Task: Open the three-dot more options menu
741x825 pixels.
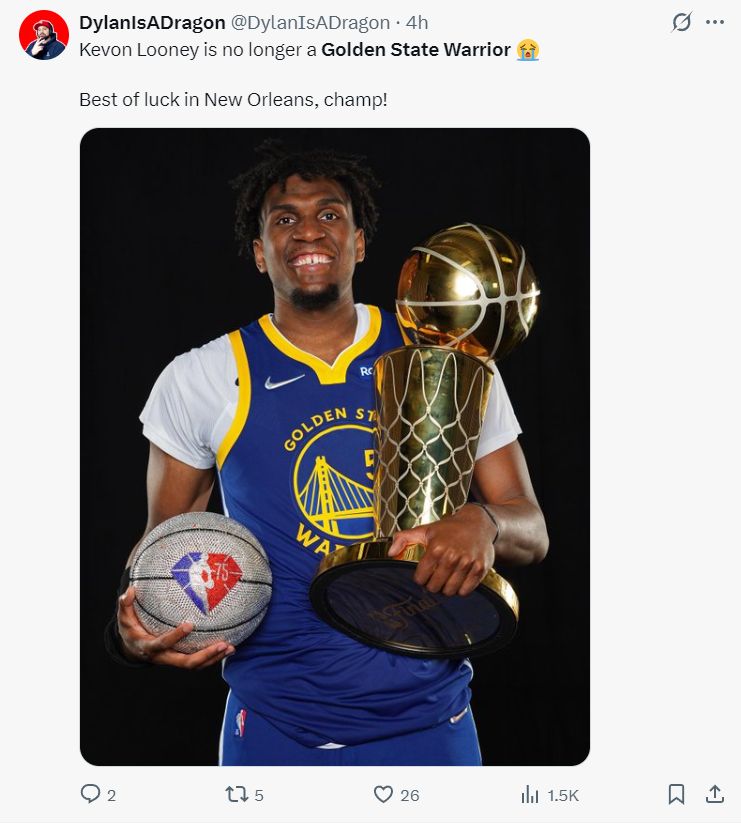Action: point(715,22)
